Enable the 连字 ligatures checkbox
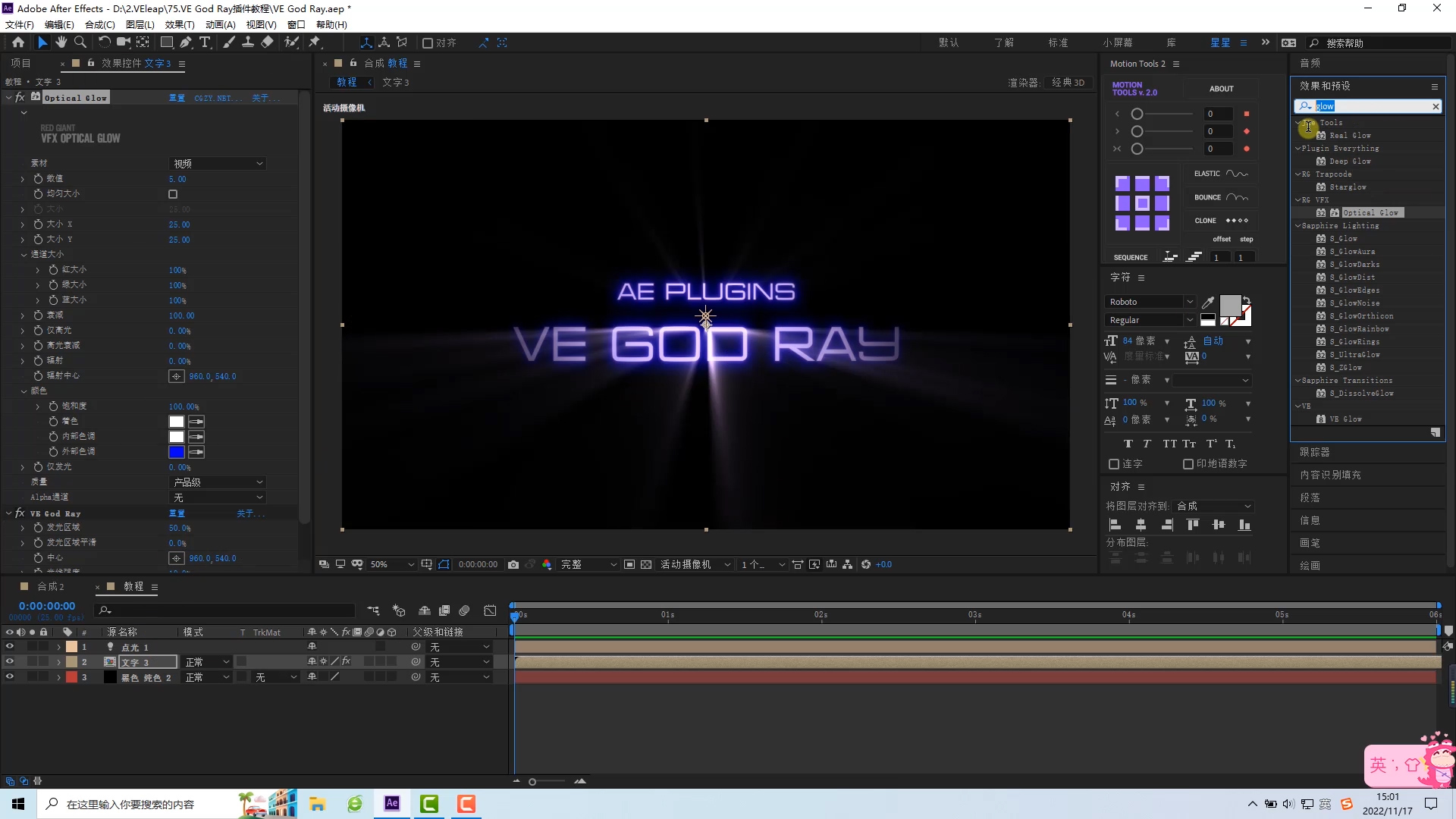This screenshot has width=1456, height=819. click(x=1114, y=464)
